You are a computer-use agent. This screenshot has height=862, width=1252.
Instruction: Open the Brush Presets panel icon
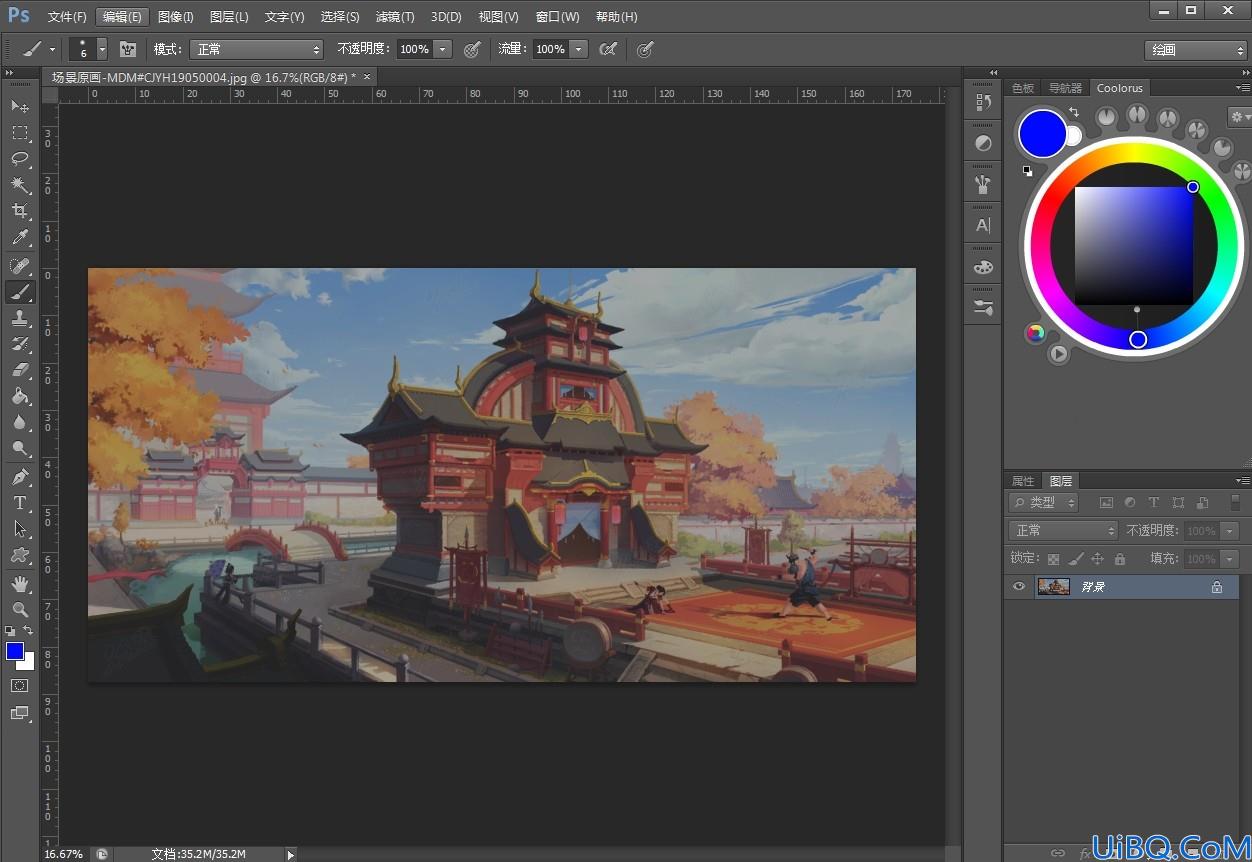(983, 184)
